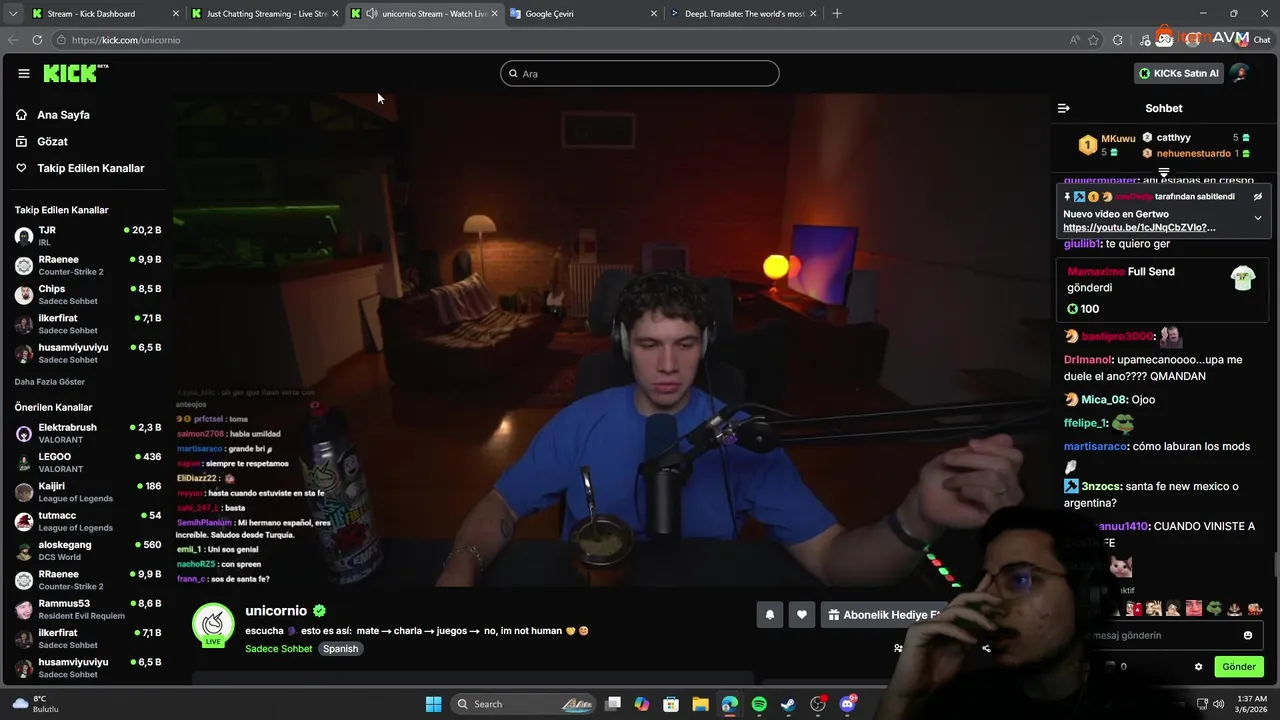Viewport: 1280px width, 720px height.
Task: Click the Spanish language tag
Action: pos(340,649)
